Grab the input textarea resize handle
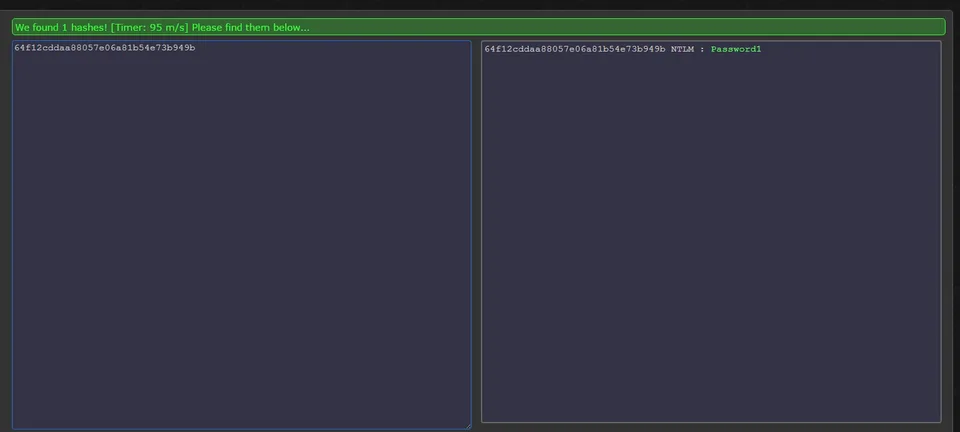 (x=468, y=426)
